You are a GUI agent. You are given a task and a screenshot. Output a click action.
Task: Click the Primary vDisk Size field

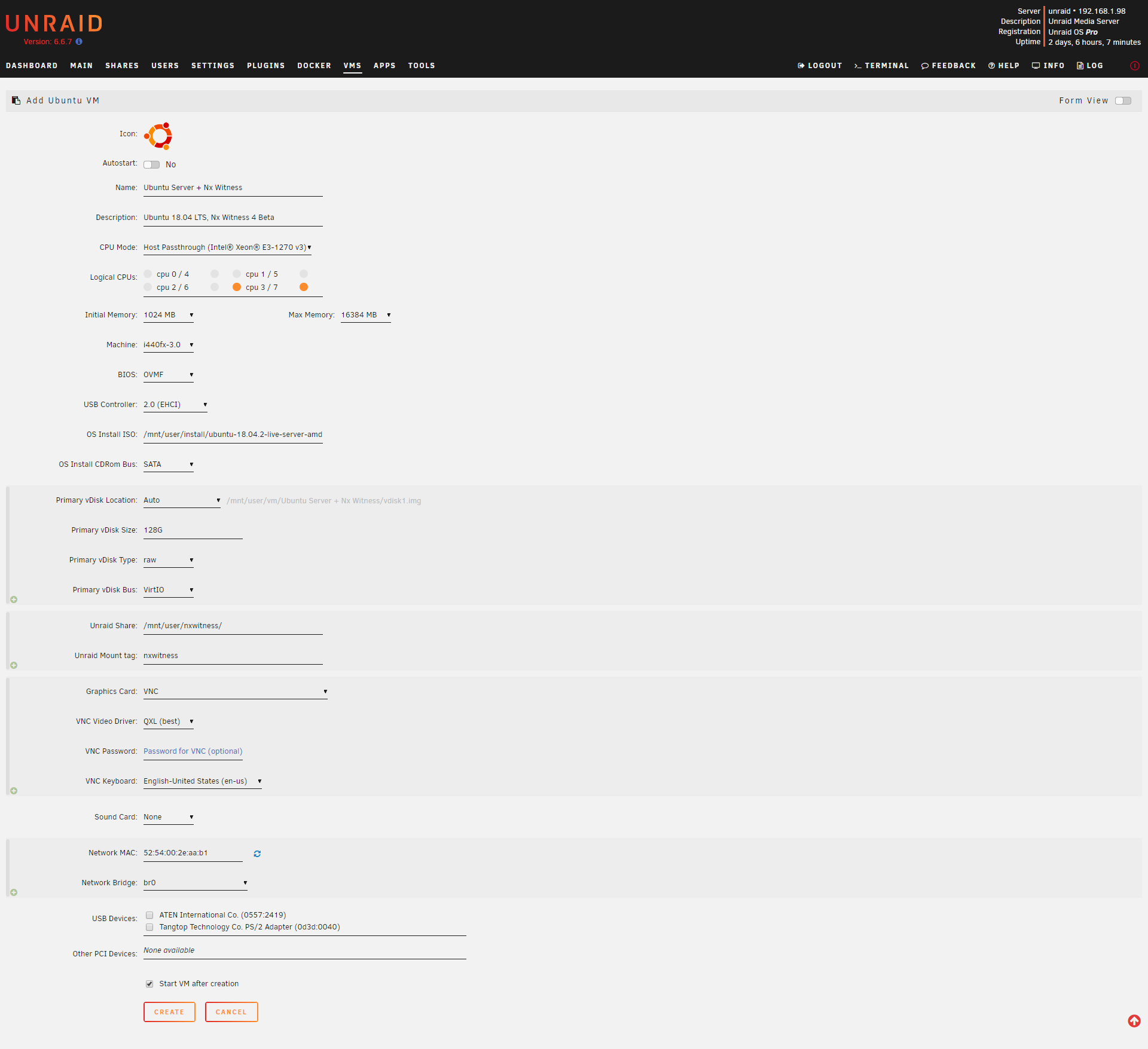193,530
